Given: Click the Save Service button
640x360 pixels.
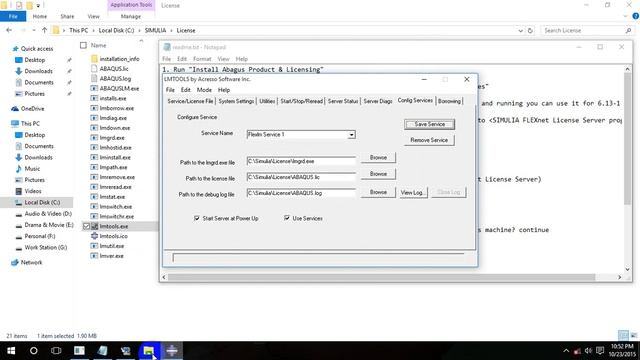Looking at the screenshot, I should (x=429, y=124).
